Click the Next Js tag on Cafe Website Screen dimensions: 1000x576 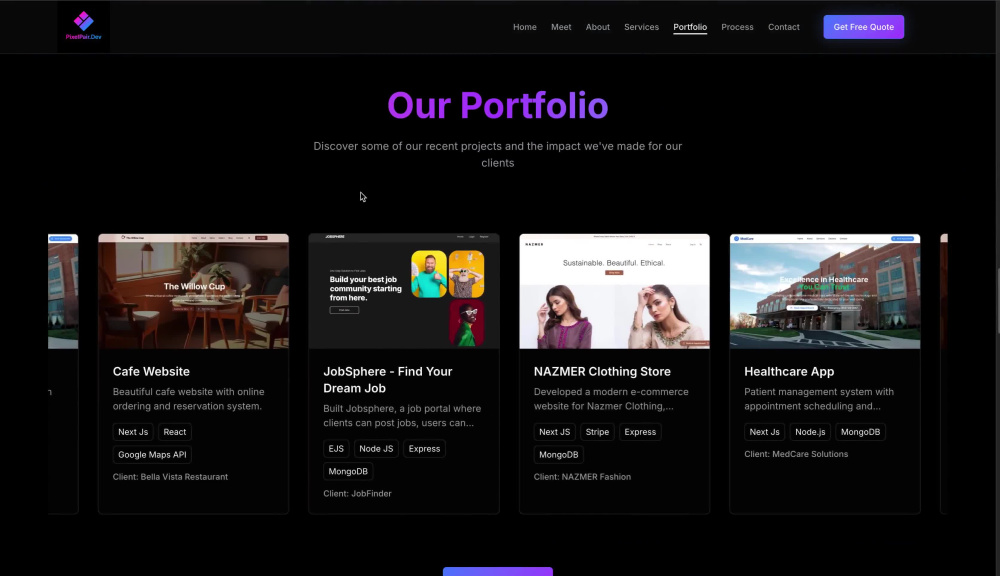point(133,432)
